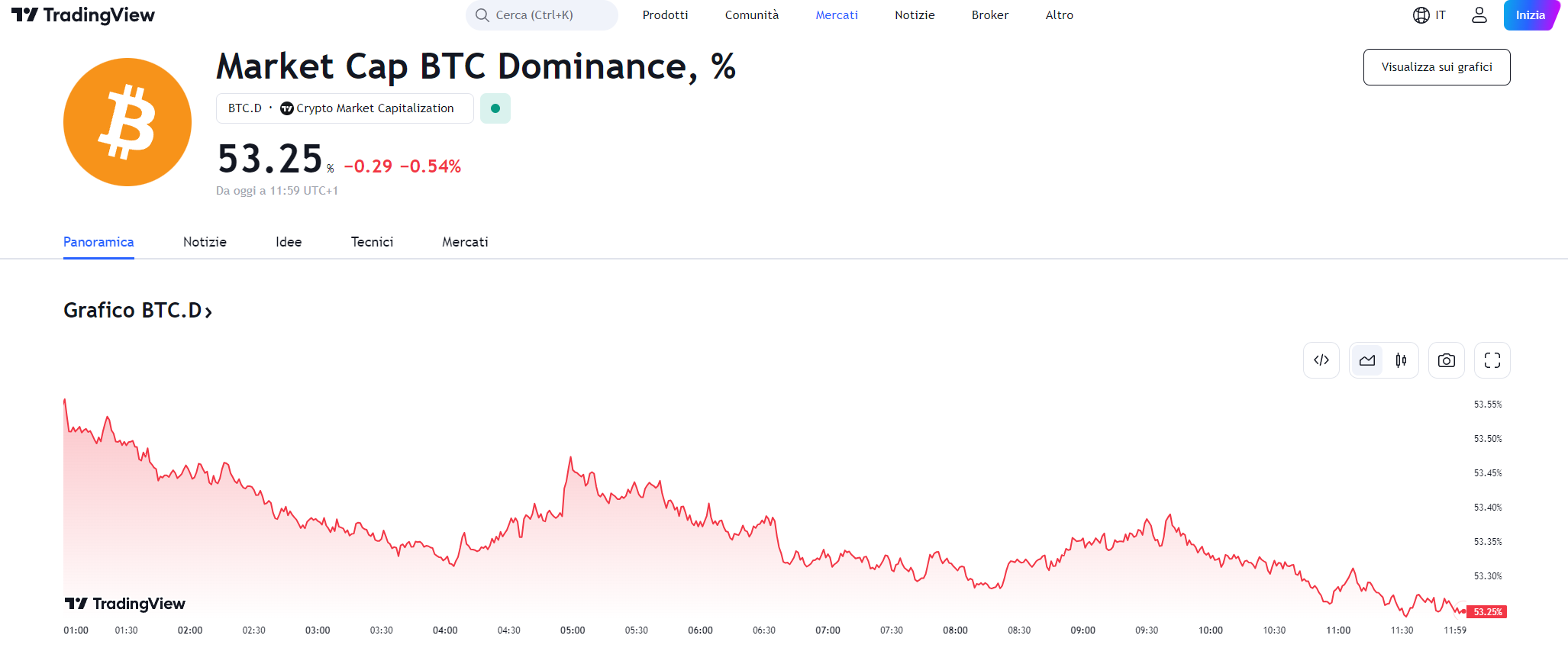The width and height of the screenshot is (1568, 648).
Task: Click the 53.55% label on price axis
Action: point(1488,405)
